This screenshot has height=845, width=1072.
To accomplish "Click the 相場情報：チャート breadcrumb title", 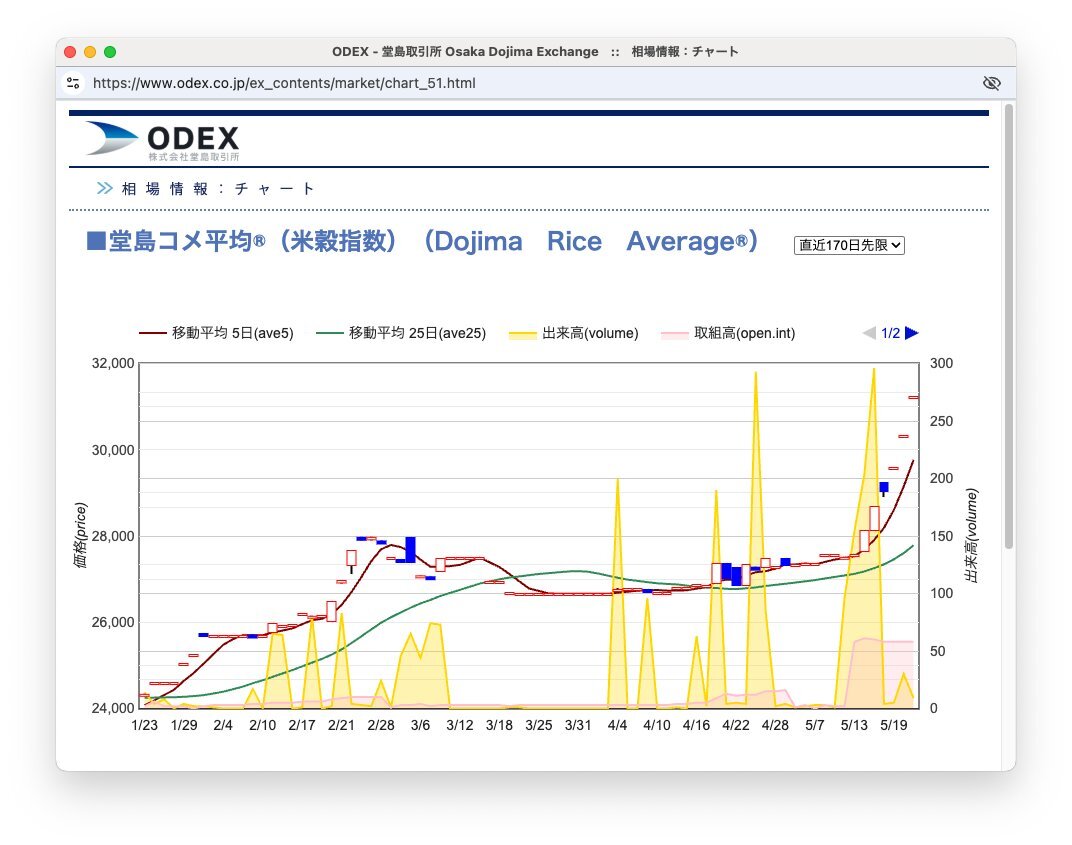I will [218, 189].
